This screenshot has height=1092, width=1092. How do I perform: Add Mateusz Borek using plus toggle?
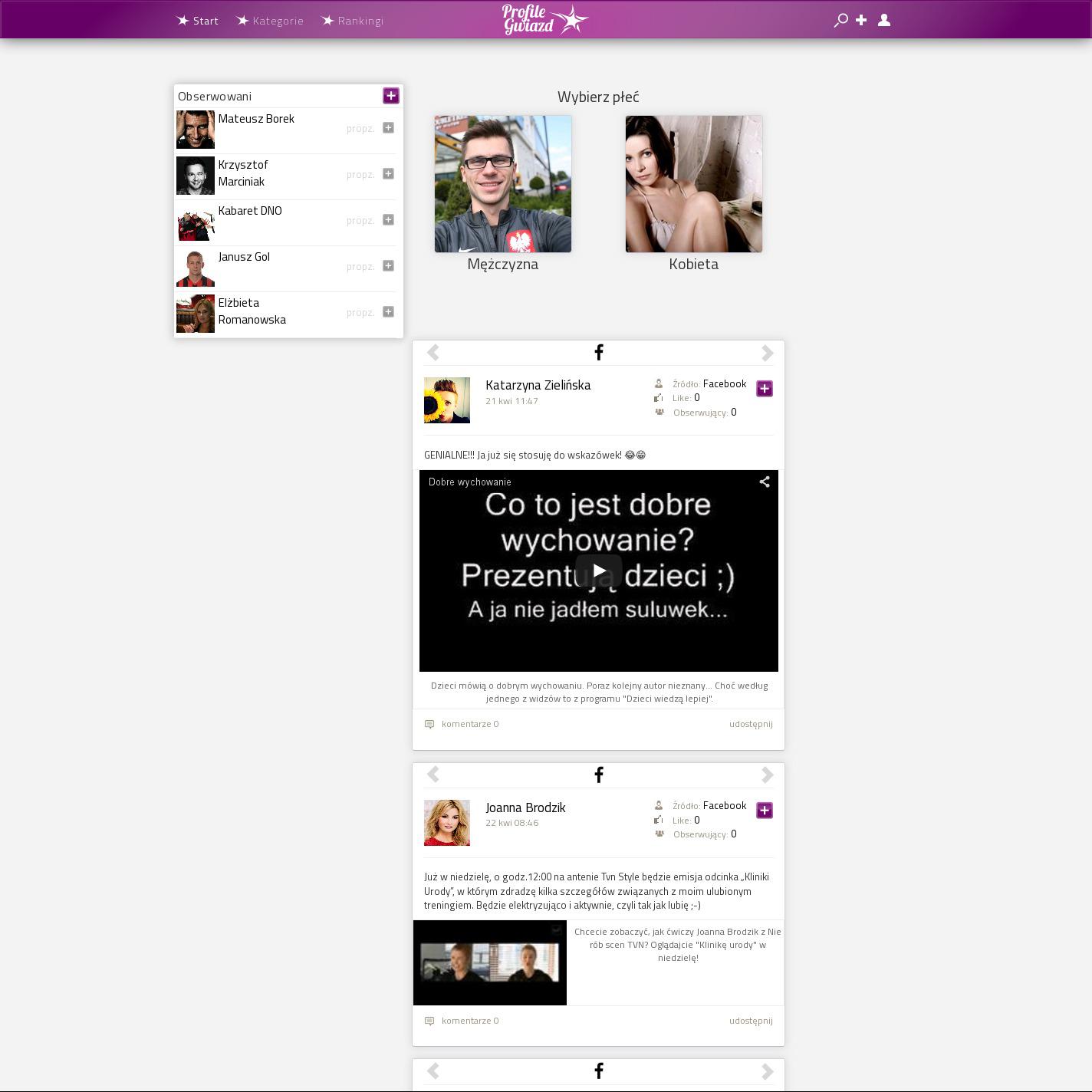(388, 128)
